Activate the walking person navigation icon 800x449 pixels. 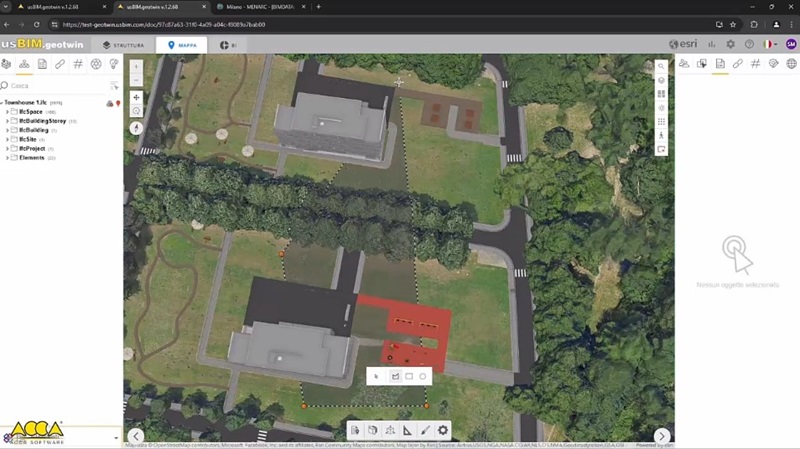(x=661, y=135)
